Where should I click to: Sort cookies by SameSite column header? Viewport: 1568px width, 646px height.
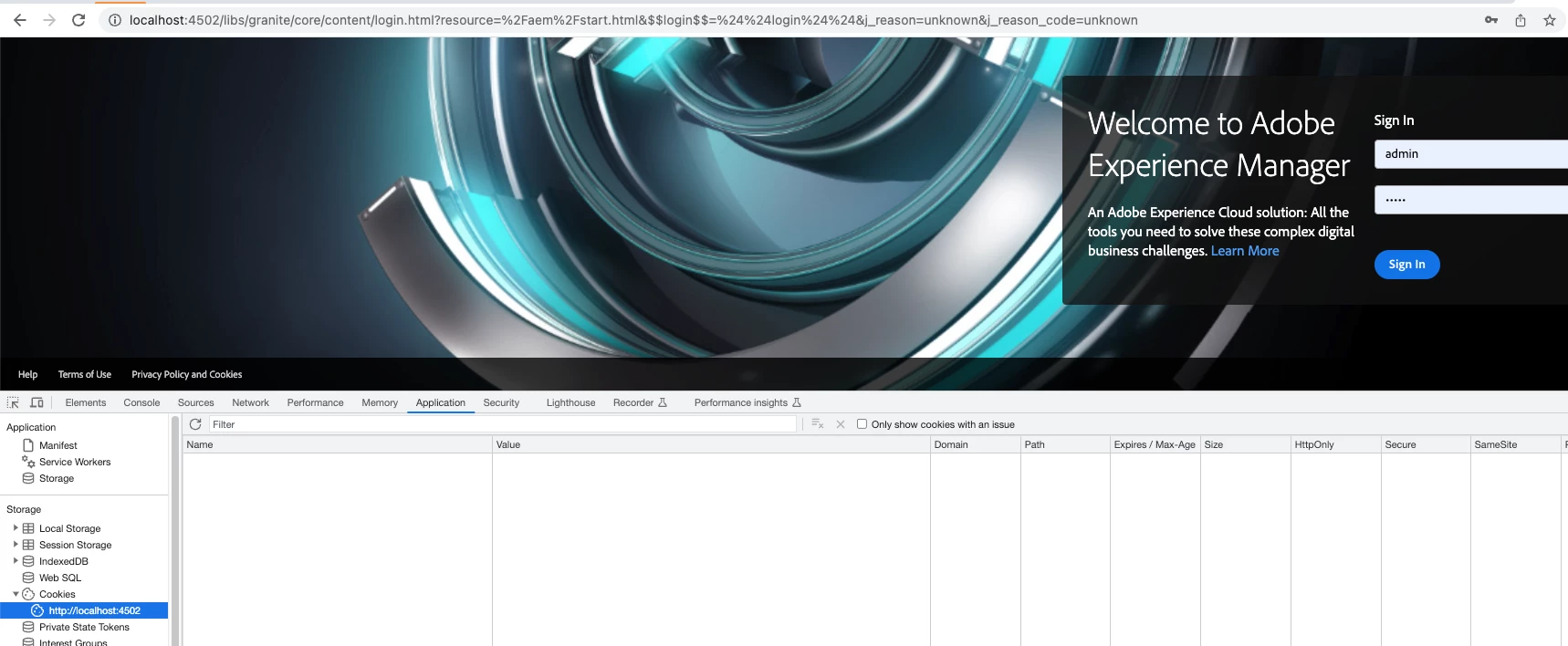point(1516,444)
